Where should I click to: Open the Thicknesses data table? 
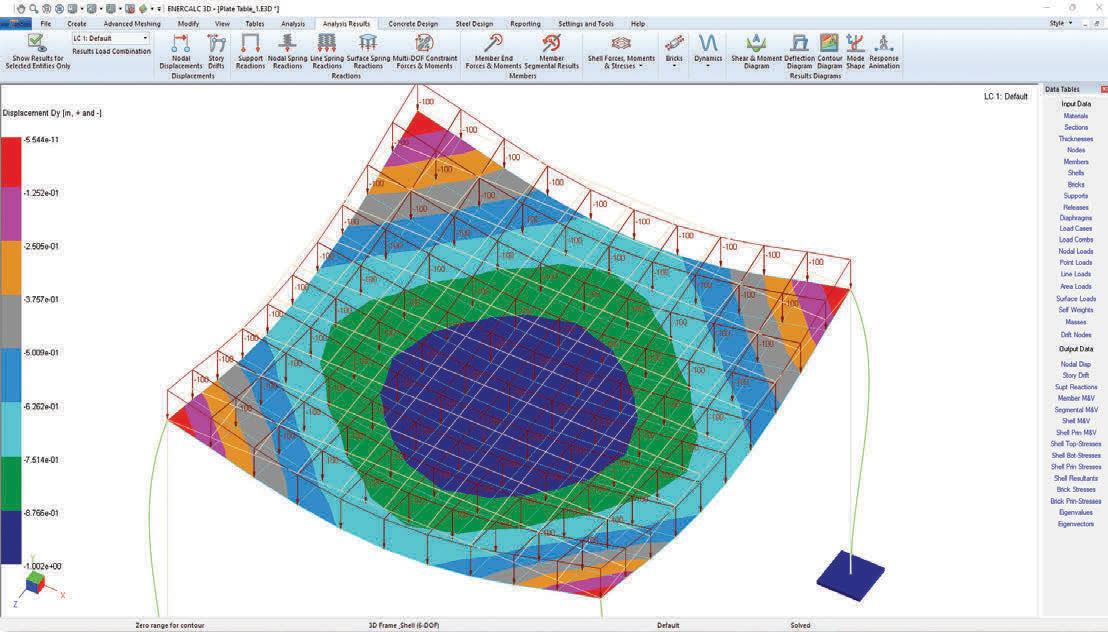pyautogui.click(x=1075, y=139)
